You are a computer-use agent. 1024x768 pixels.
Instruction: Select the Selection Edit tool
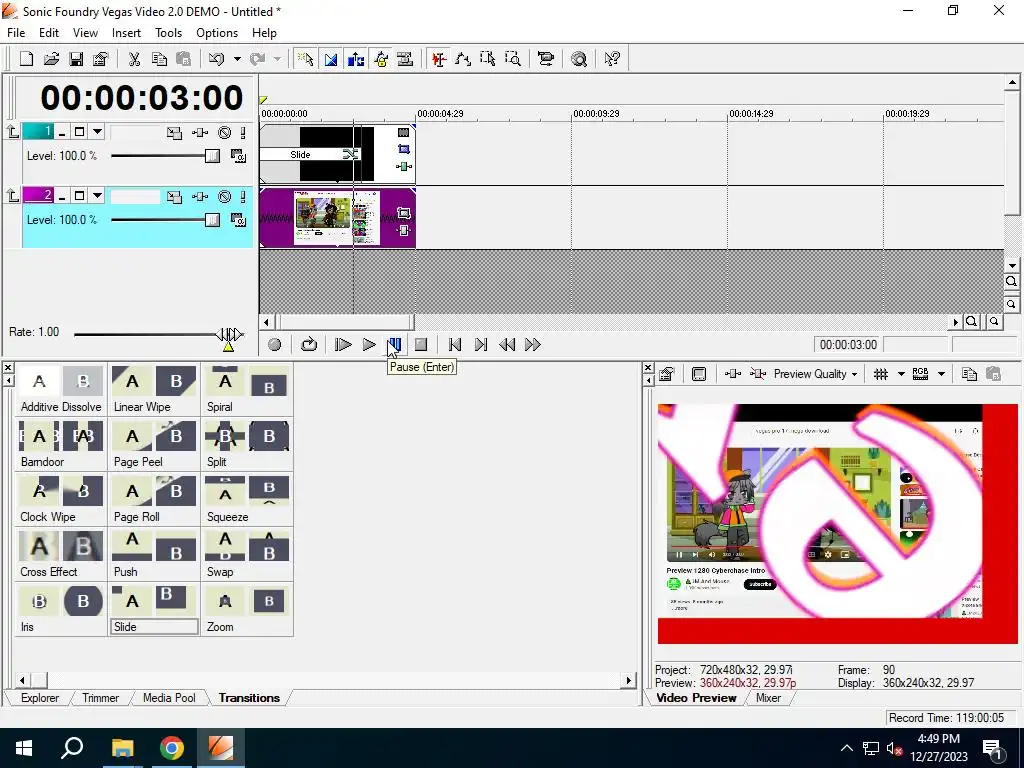[x=488, y=59]
